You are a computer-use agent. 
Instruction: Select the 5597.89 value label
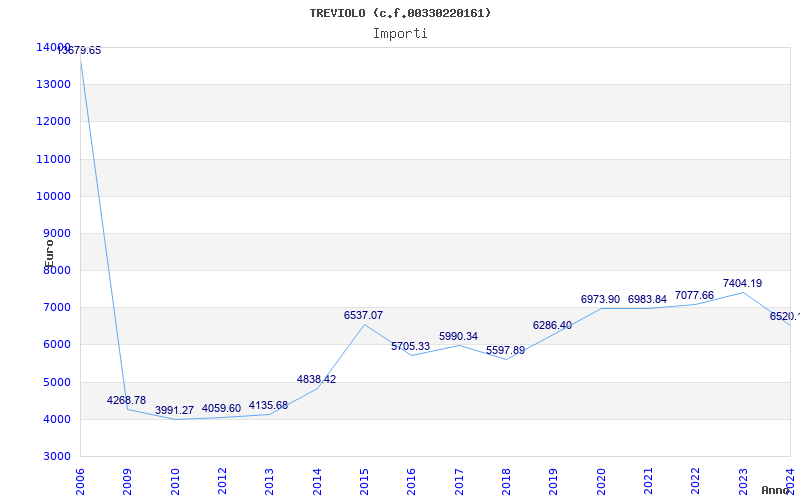click(505, 351)
